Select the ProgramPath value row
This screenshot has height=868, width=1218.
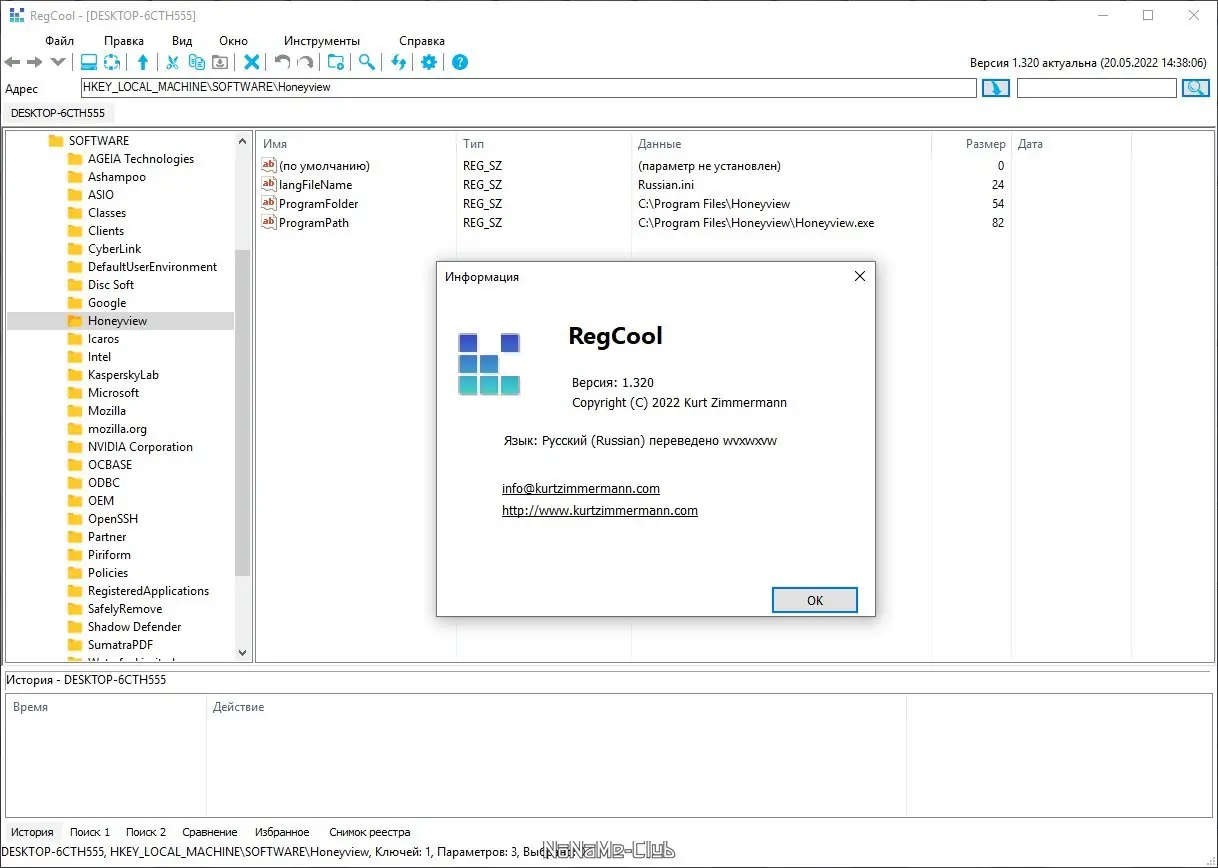point(633,223)
